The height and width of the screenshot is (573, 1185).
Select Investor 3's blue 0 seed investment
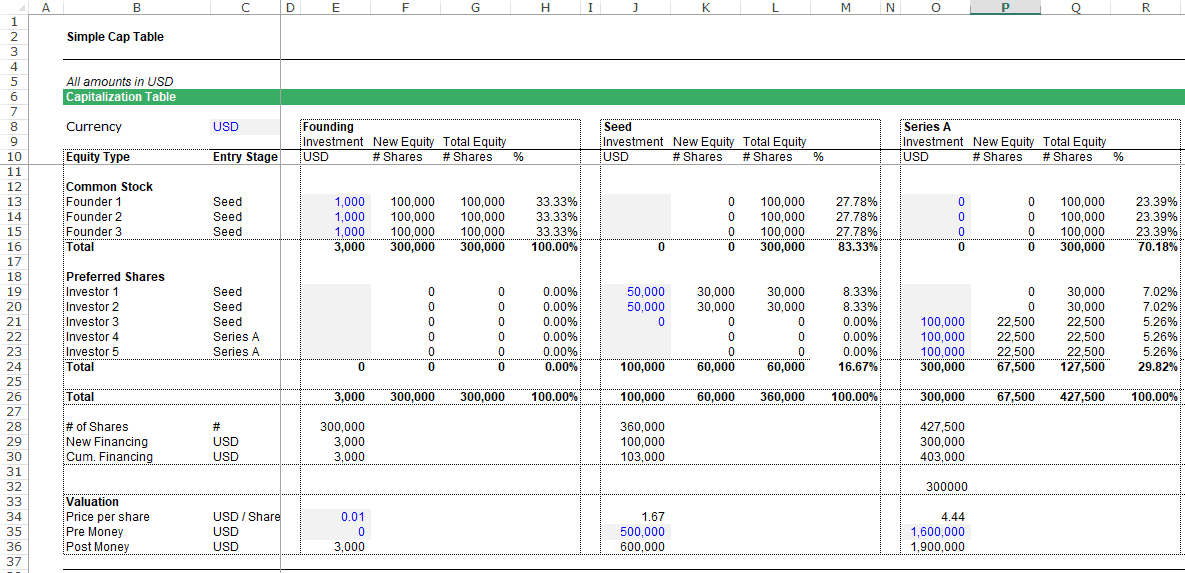coord(636,322)
